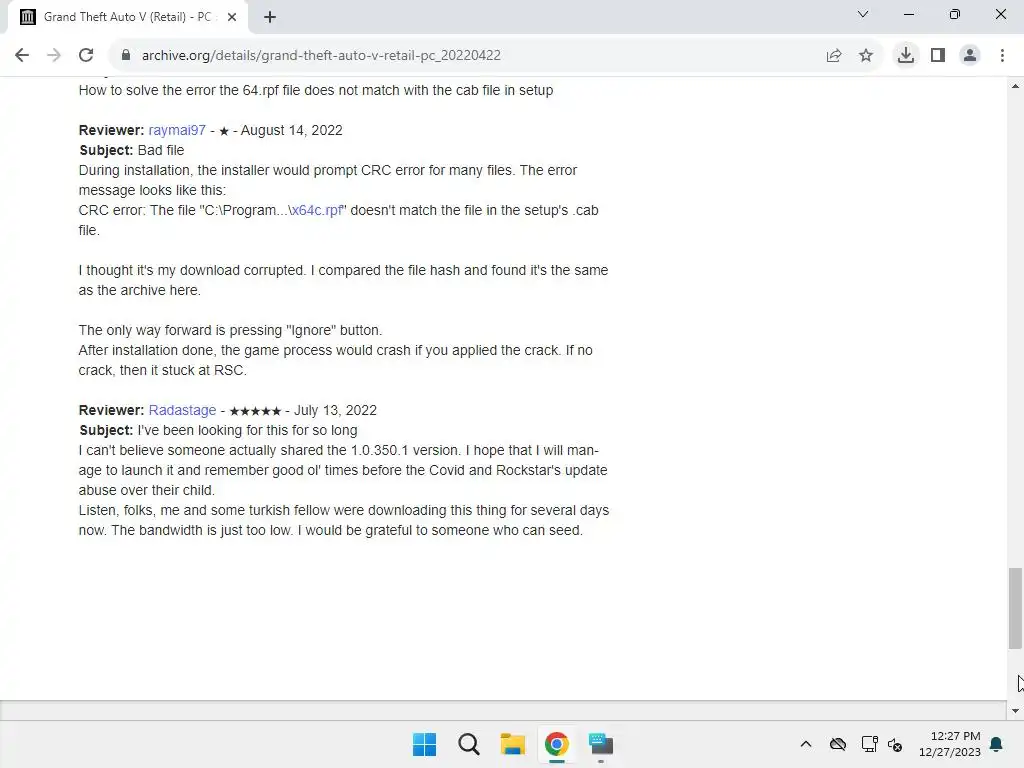Image resolution: width=1024 pixels, height=768 pixels.
Task: Open Windows Start menu
Action: click(424, 744)
